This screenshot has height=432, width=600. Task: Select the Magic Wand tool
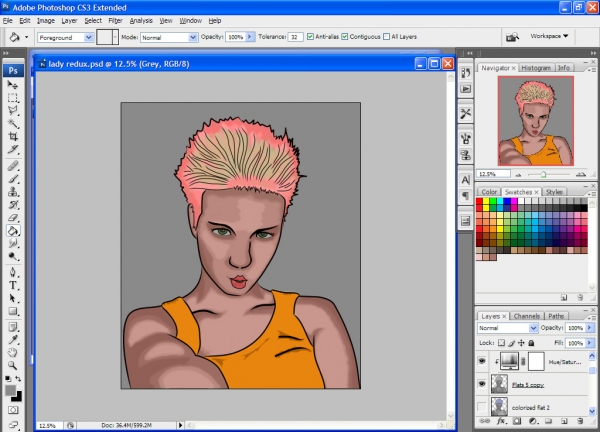13,123
